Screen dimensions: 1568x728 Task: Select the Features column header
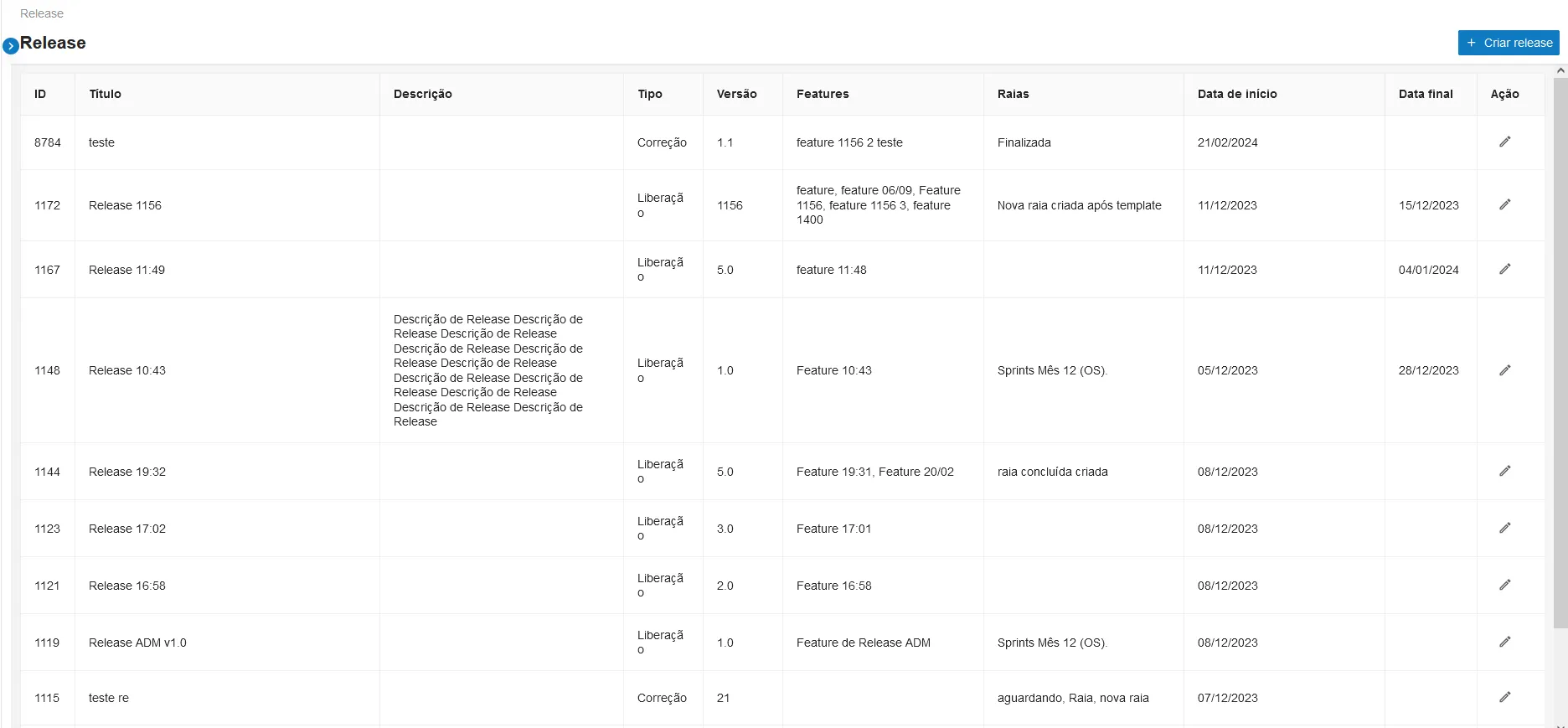click(823, 94)
